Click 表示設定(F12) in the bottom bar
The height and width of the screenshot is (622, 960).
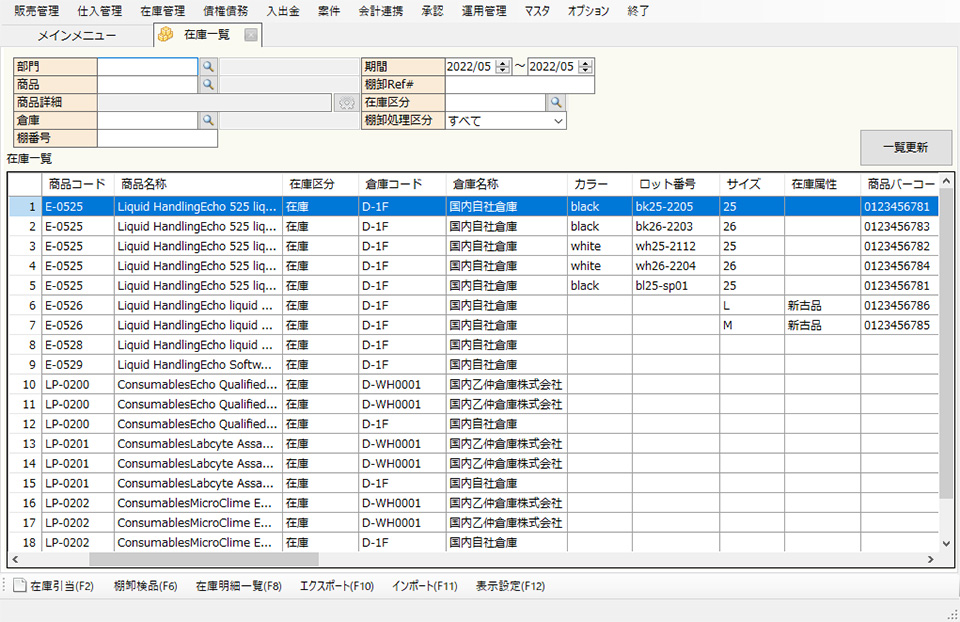pos(510,586)
